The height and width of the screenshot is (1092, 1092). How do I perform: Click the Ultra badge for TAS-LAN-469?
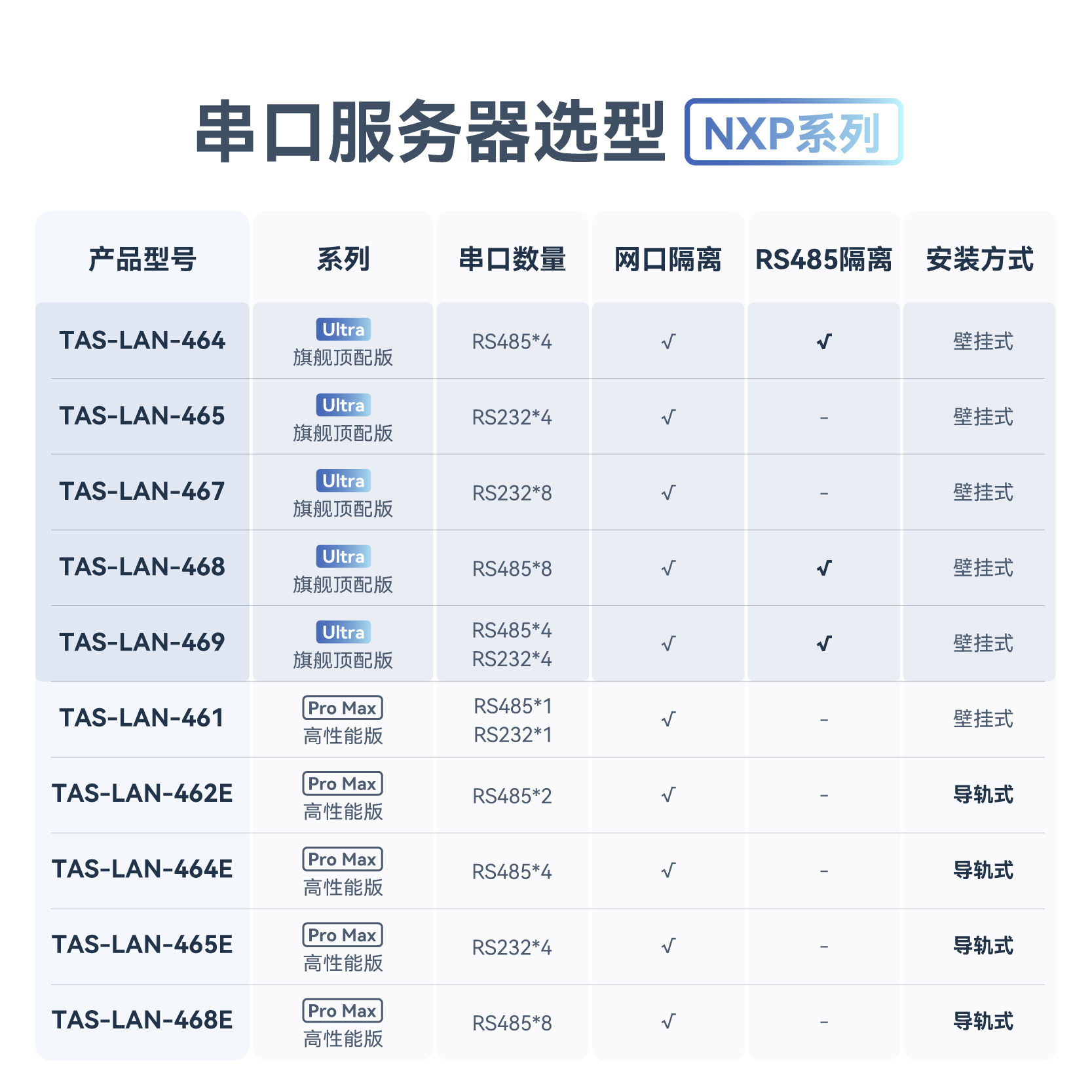[343, 632]
